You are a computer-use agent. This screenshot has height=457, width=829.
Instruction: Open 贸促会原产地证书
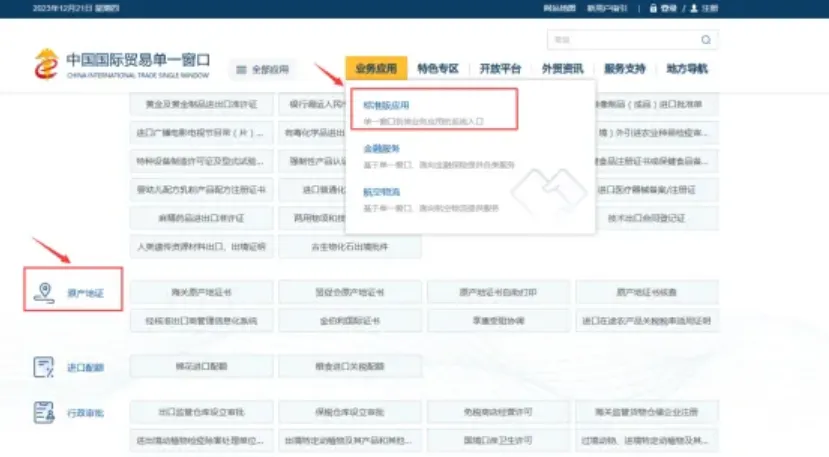[x=350, y=292]
